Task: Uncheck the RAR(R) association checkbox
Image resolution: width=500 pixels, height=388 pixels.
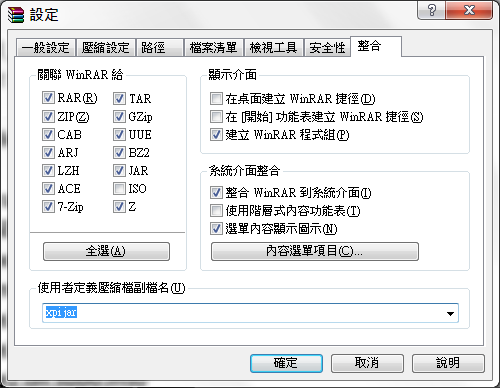Action: 48,98
